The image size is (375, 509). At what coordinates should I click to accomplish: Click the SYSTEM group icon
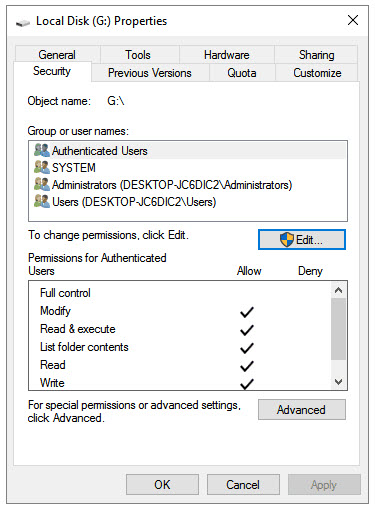pyautogui.click(x=42, y=167)
